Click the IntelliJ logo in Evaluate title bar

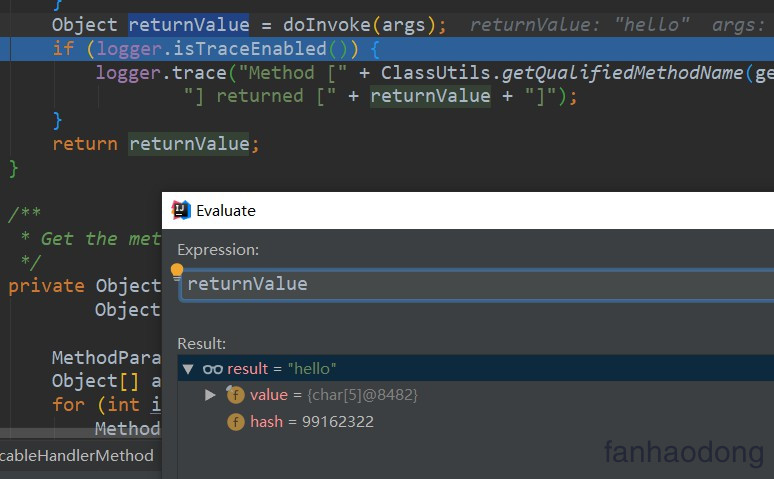click(181, 210)
